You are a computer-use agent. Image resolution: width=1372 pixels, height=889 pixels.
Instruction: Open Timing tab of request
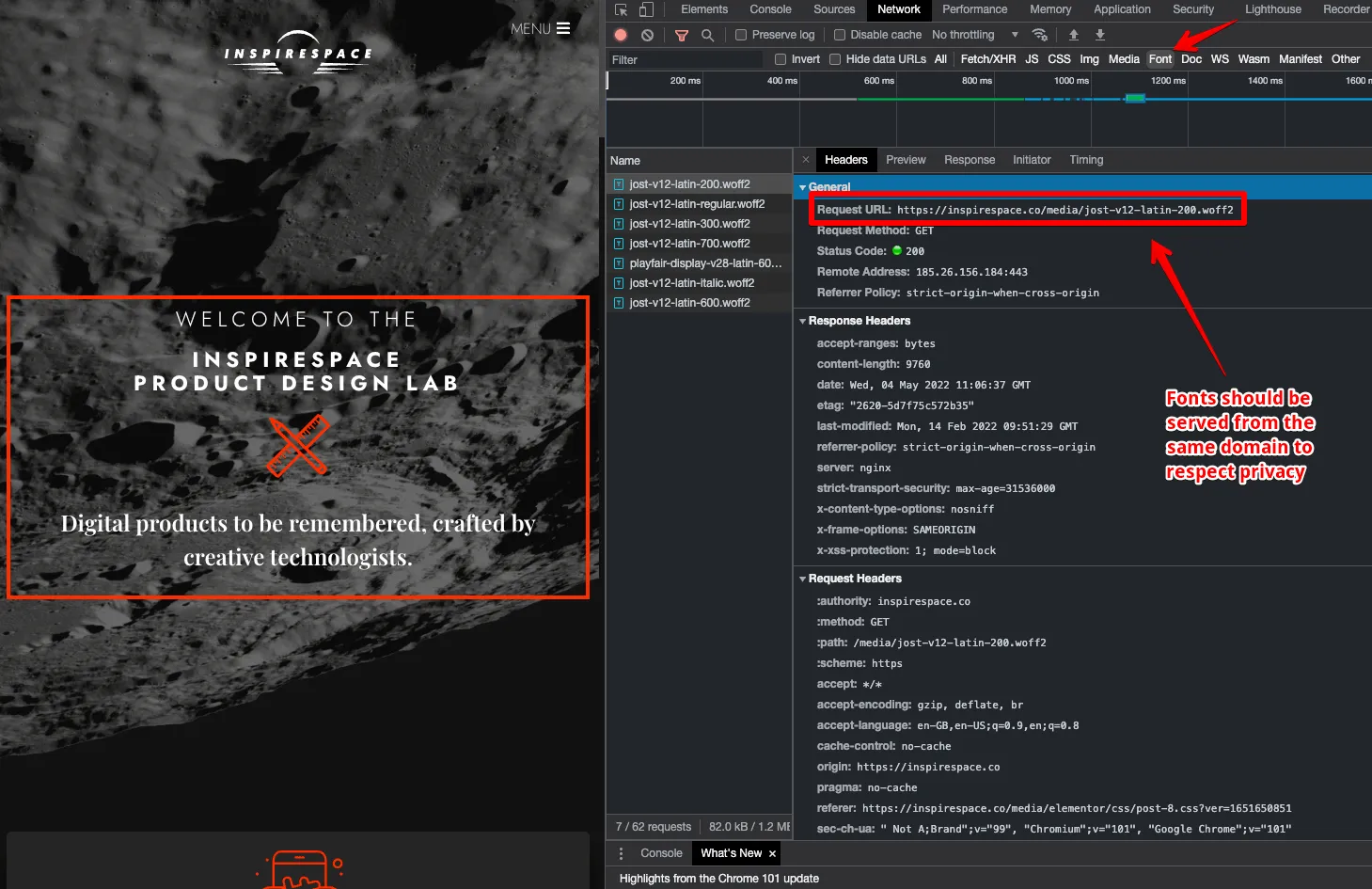click(x=1086, y=160)
